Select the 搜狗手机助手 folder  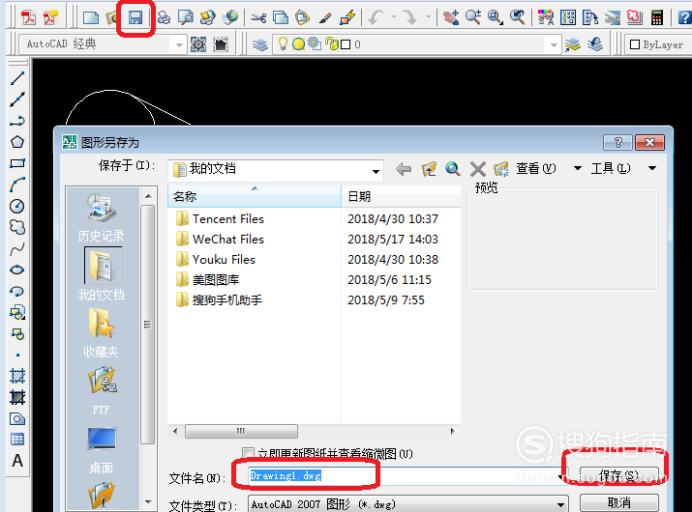tap(218, 300)
